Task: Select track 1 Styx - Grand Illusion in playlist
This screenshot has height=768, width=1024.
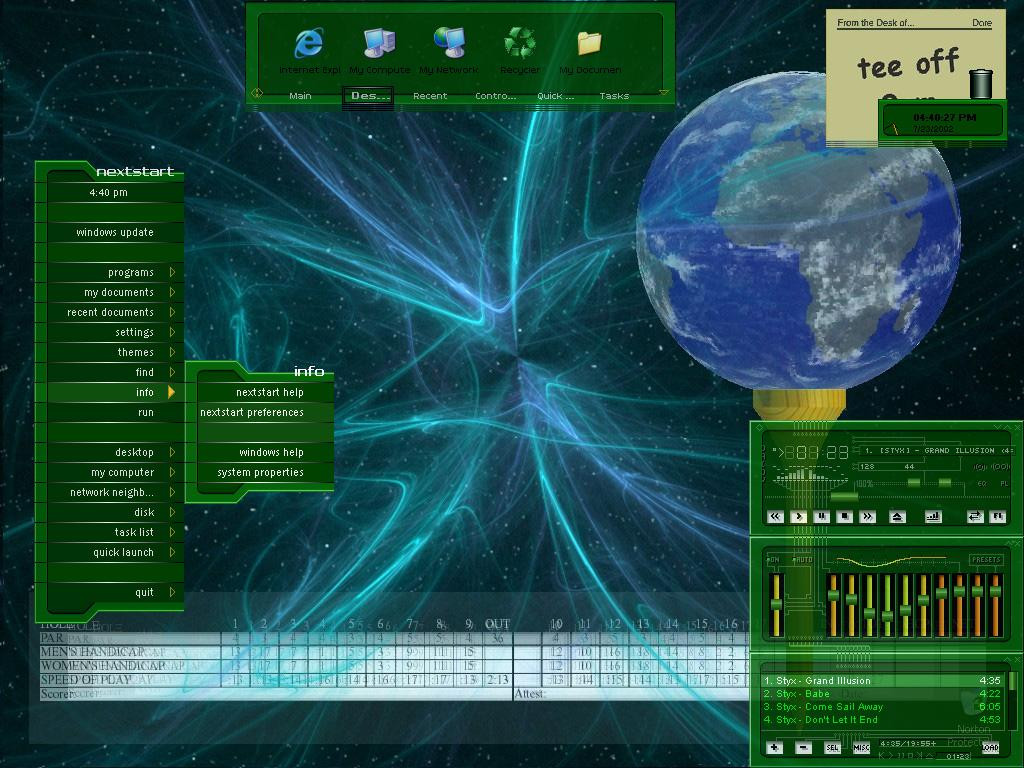Action: point(882,680)
